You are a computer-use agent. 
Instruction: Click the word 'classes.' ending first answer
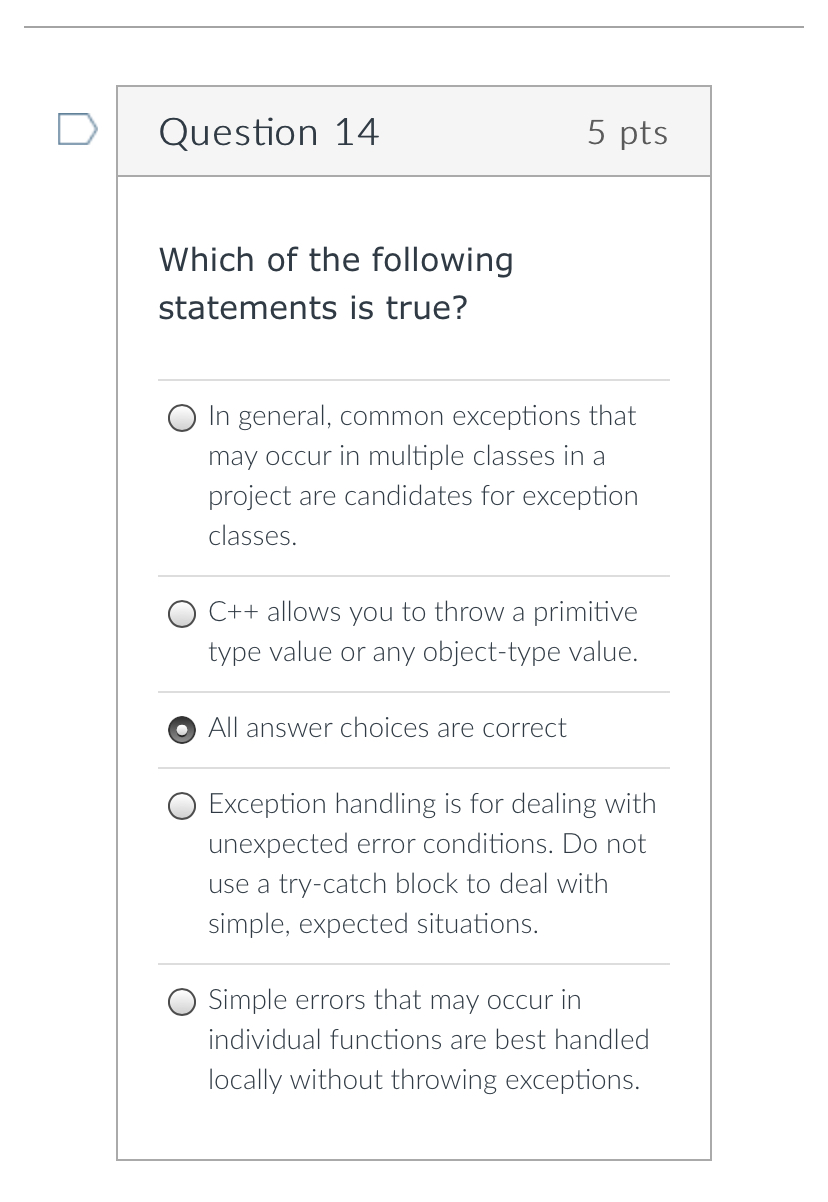[x=252, y=536]
